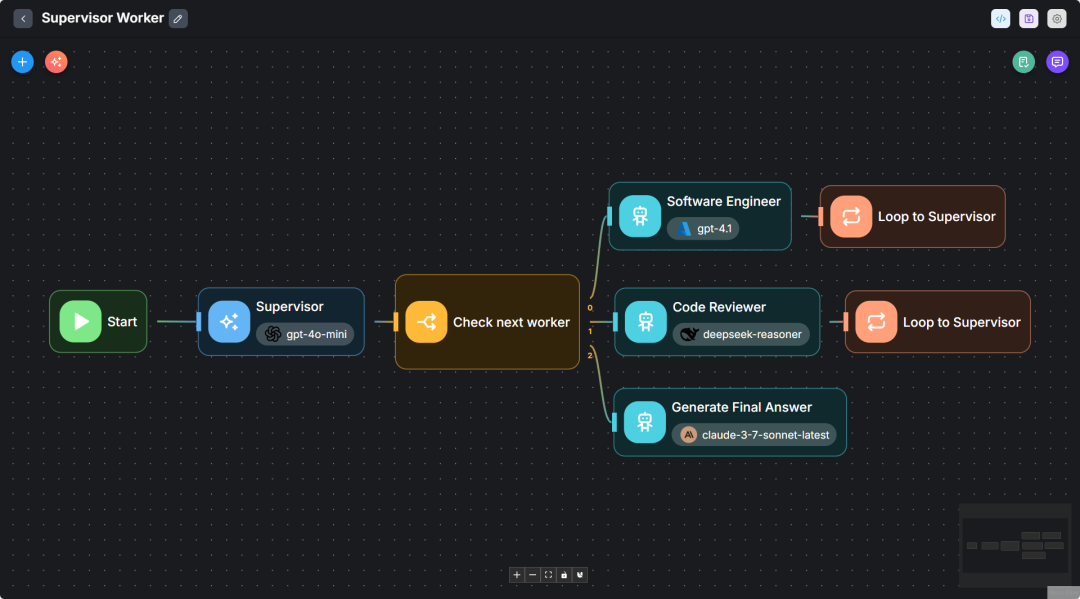Select the Check next worker condition node
1080x599 pixels.
488,322
